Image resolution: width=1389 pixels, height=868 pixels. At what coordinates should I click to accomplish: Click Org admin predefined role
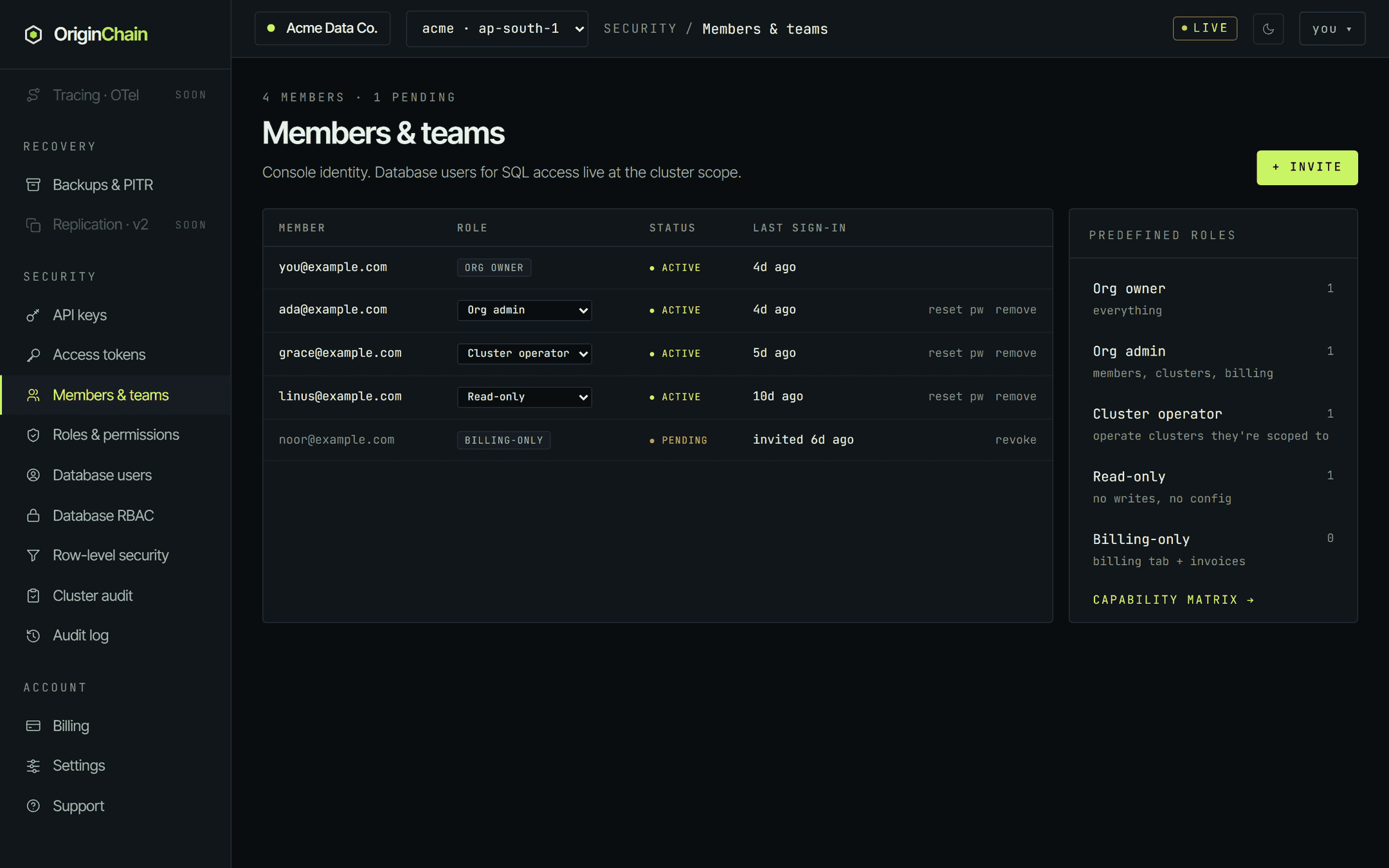1213,361
